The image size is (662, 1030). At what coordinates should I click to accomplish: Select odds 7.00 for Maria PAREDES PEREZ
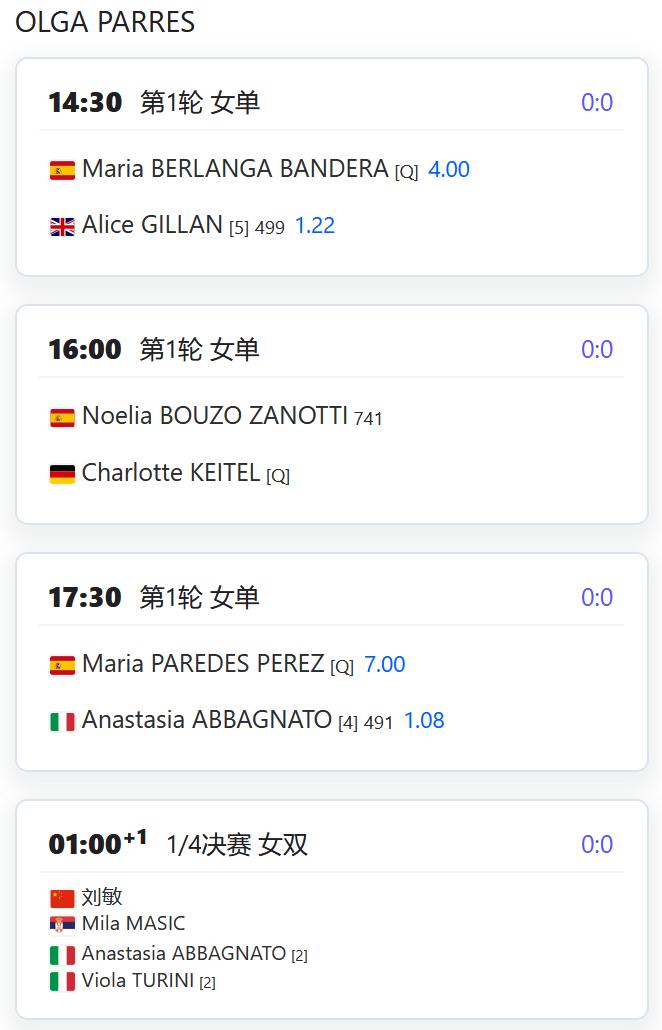coord(385,664)
